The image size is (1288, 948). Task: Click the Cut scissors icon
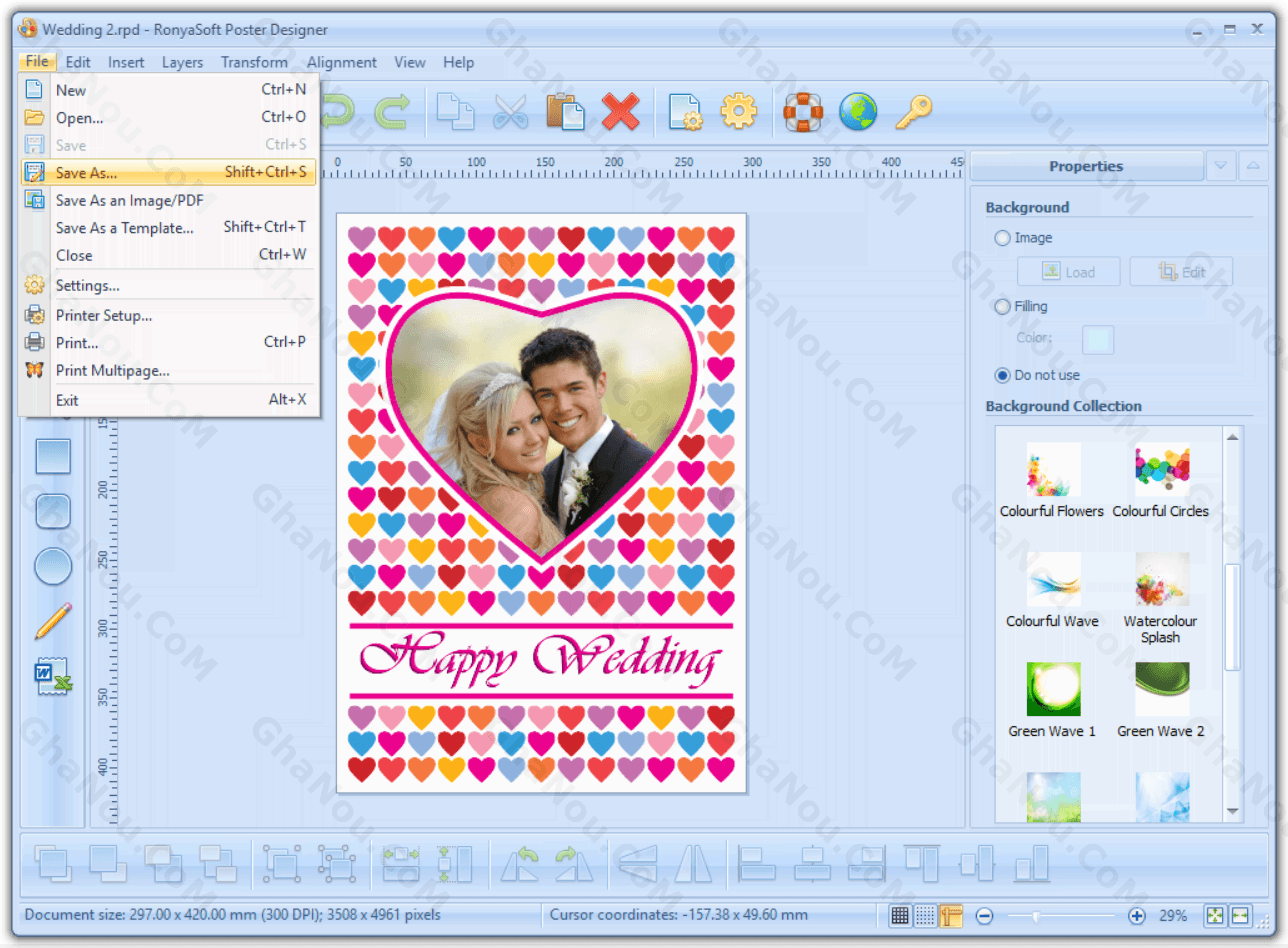click(x=510, y=111)
